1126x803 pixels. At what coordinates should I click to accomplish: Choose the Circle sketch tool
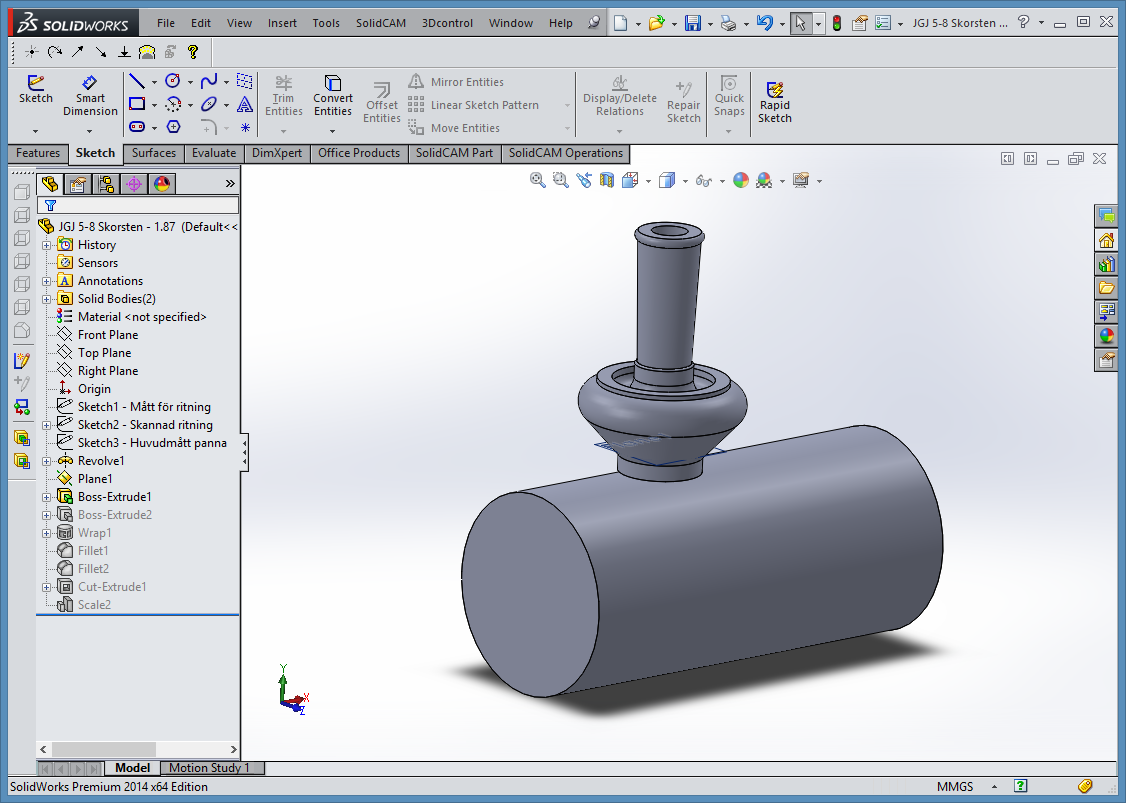[x=172, y=81]
